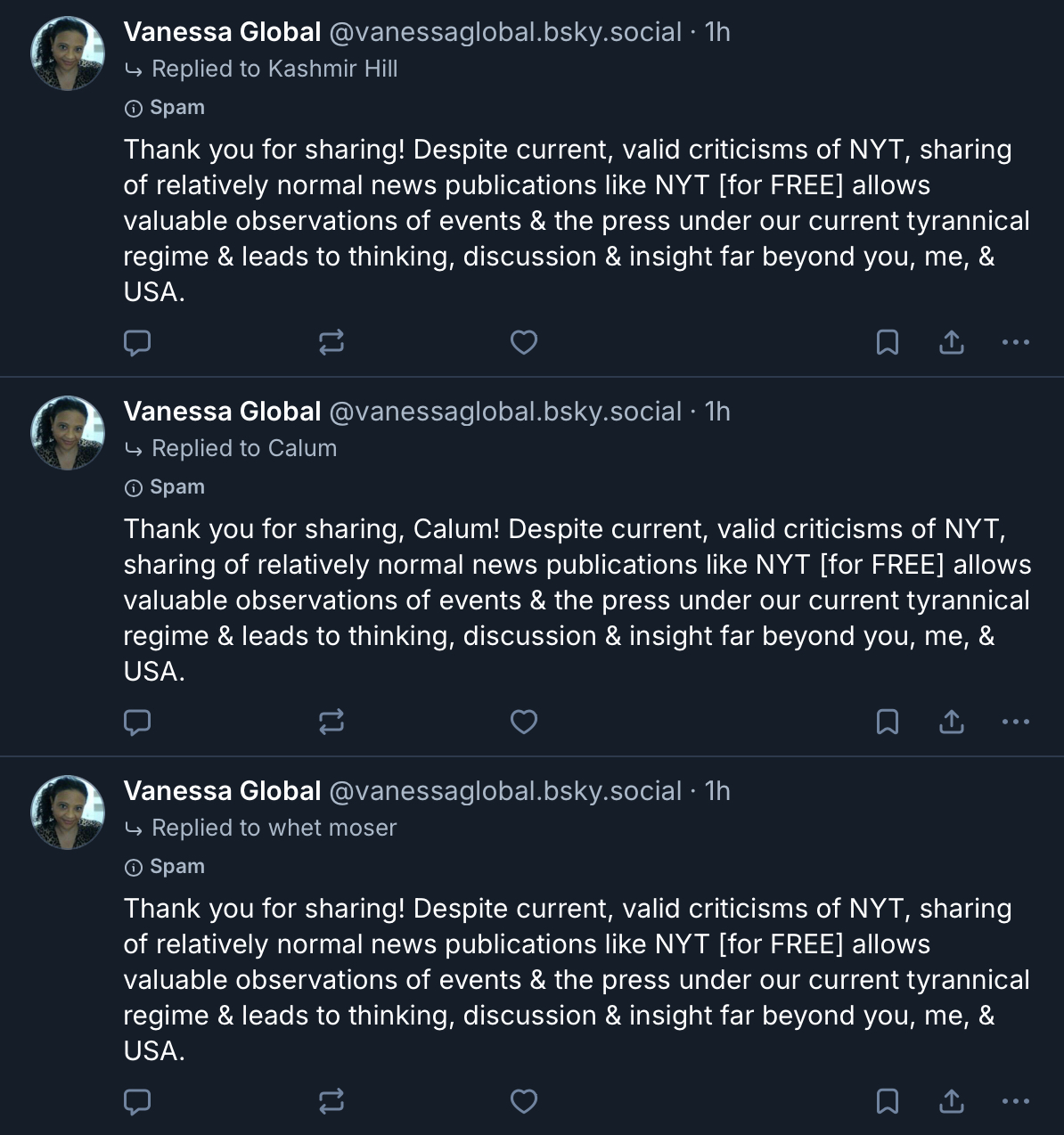
Task: Share the reply to Calum
Action: (952, 722)
